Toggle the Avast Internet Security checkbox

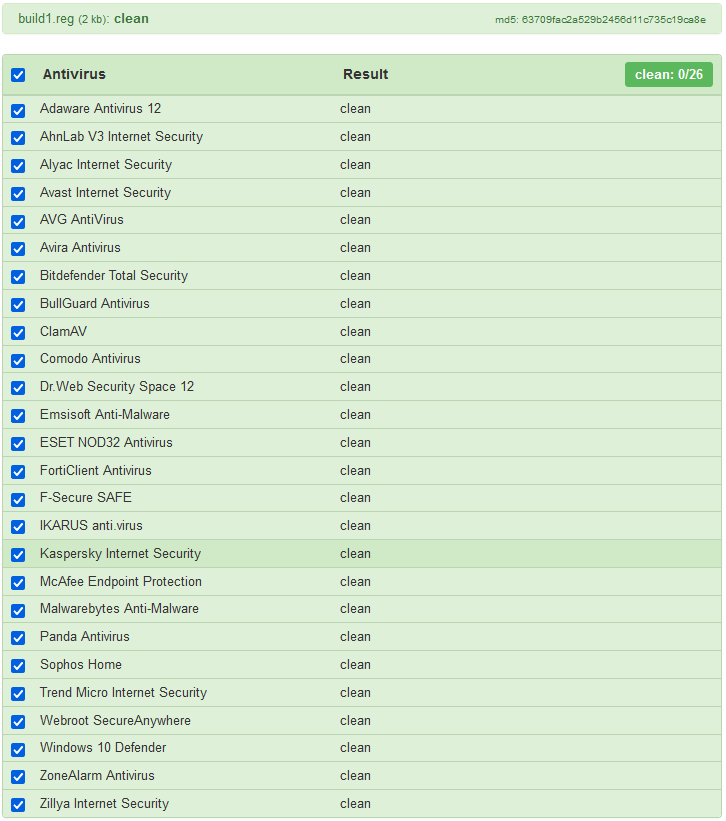point(18,193)
